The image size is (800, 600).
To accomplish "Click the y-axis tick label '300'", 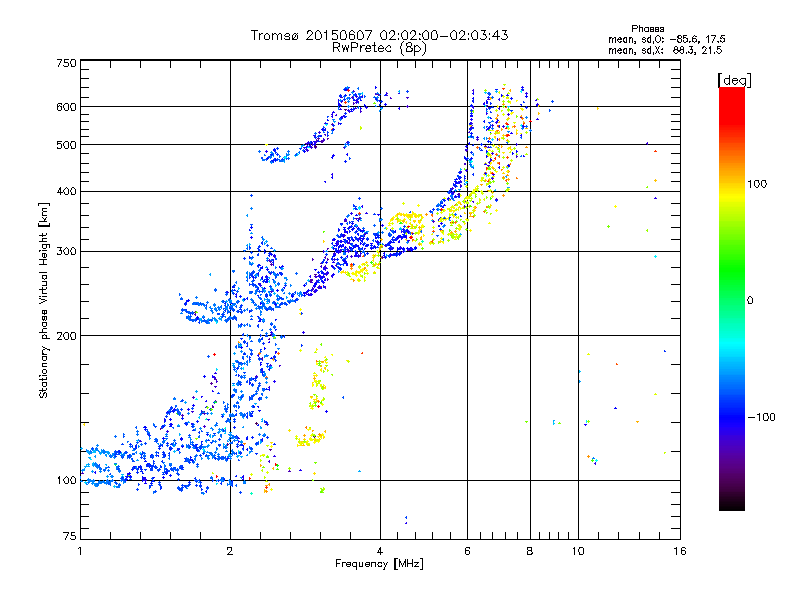I will 66,251.
